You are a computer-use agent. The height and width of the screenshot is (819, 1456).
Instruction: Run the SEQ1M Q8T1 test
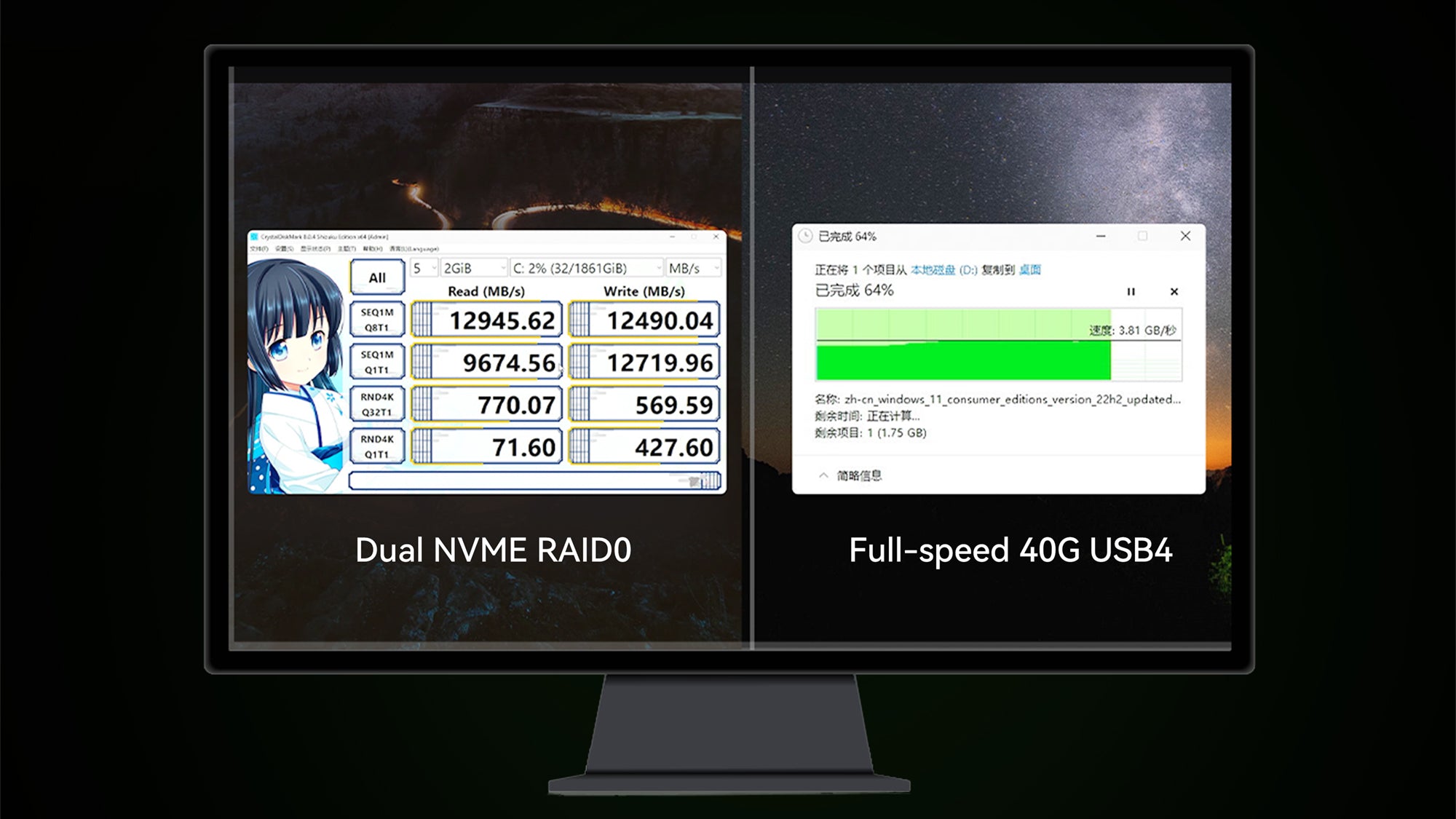pos(377,320)
